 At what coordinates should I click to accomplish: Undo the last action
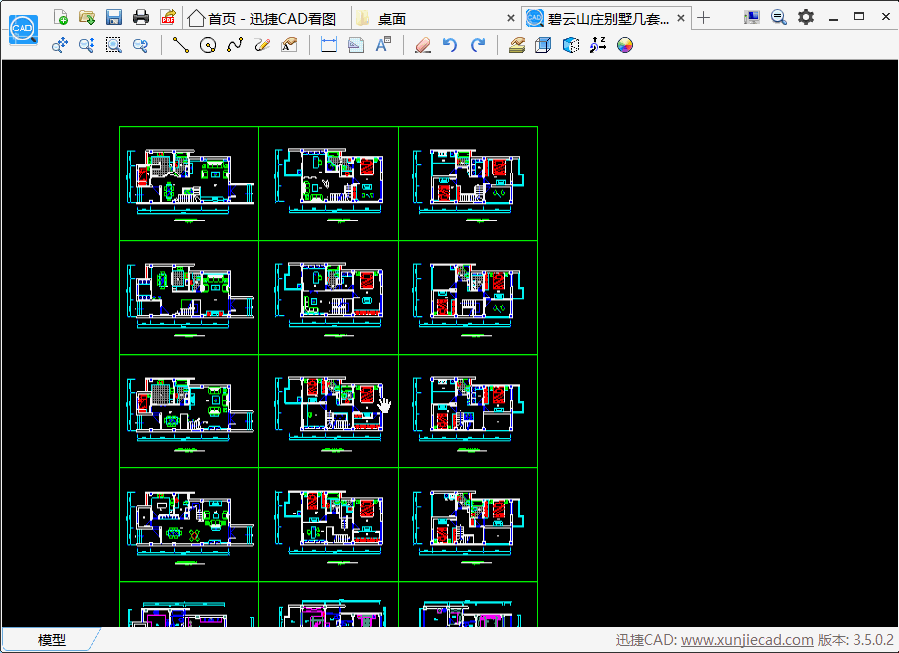tap(450, 45)
